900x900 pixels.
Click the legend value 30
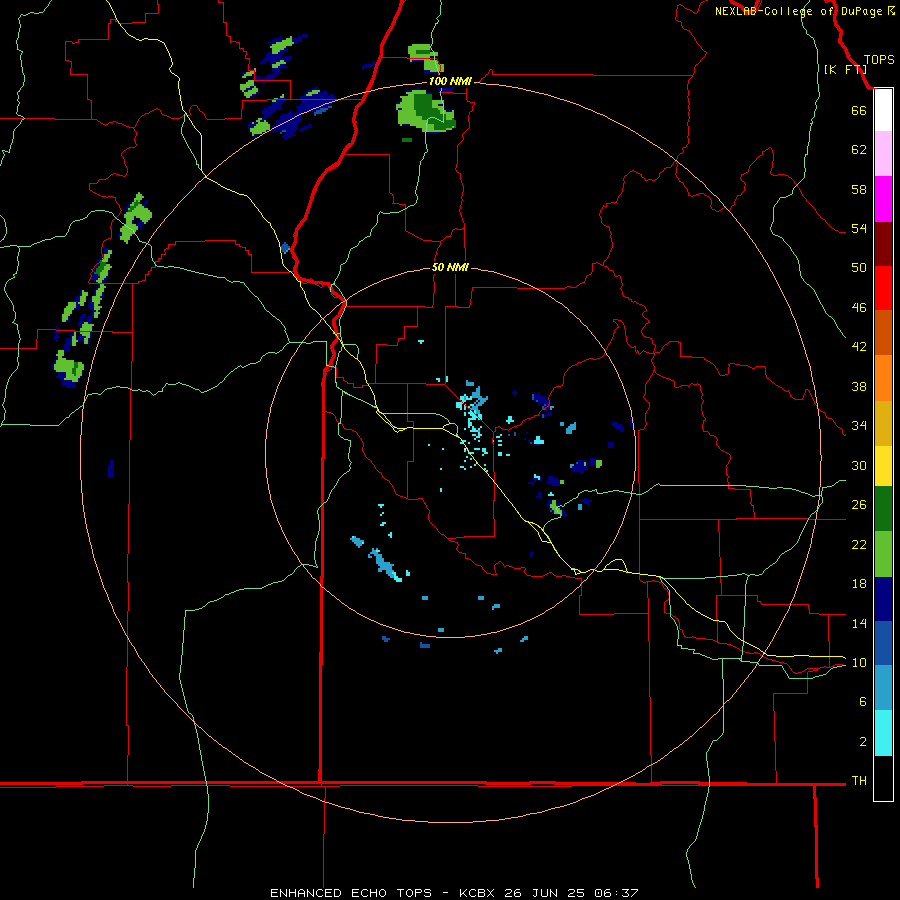click(x=859, y=465)
